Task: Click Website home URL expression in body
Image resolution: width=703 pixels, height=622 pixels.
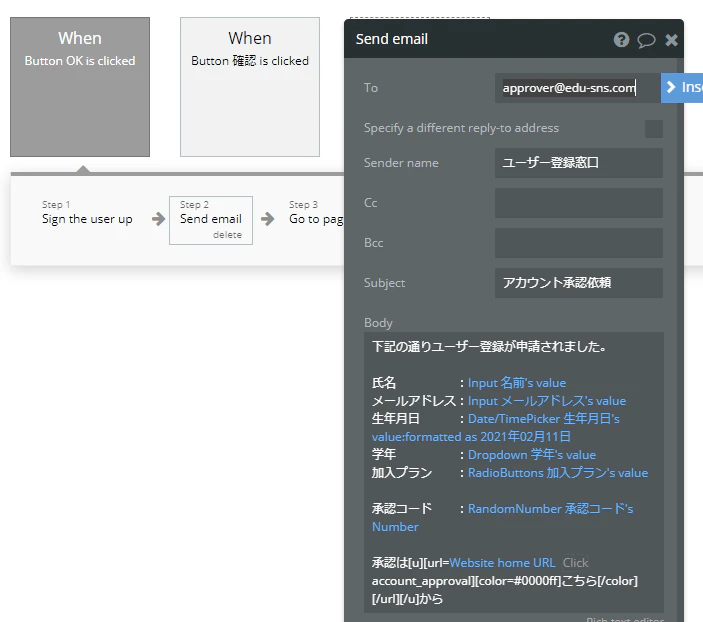Action: [502, 563]
